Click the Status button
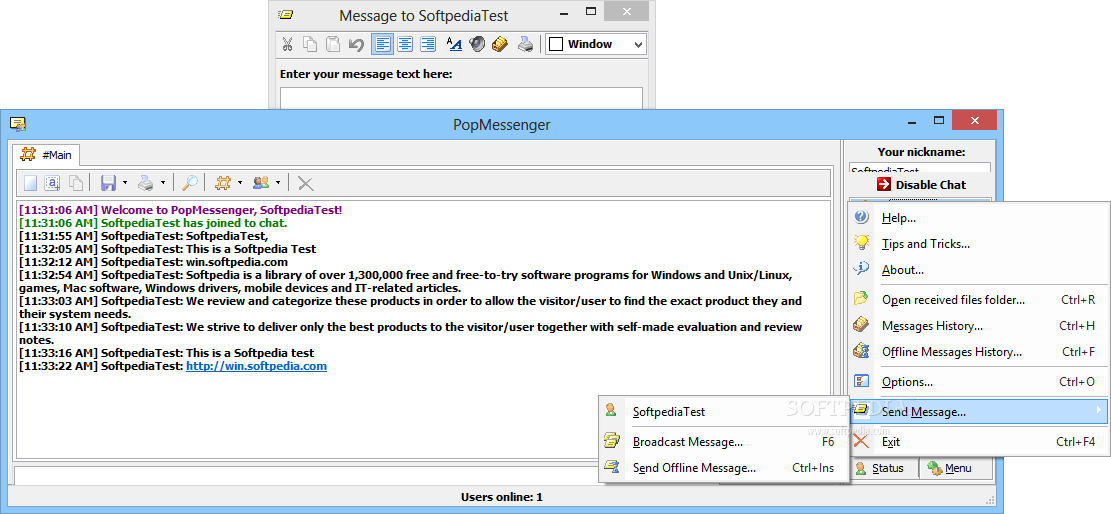This screenshot has height=514, width=1111. 879,468
